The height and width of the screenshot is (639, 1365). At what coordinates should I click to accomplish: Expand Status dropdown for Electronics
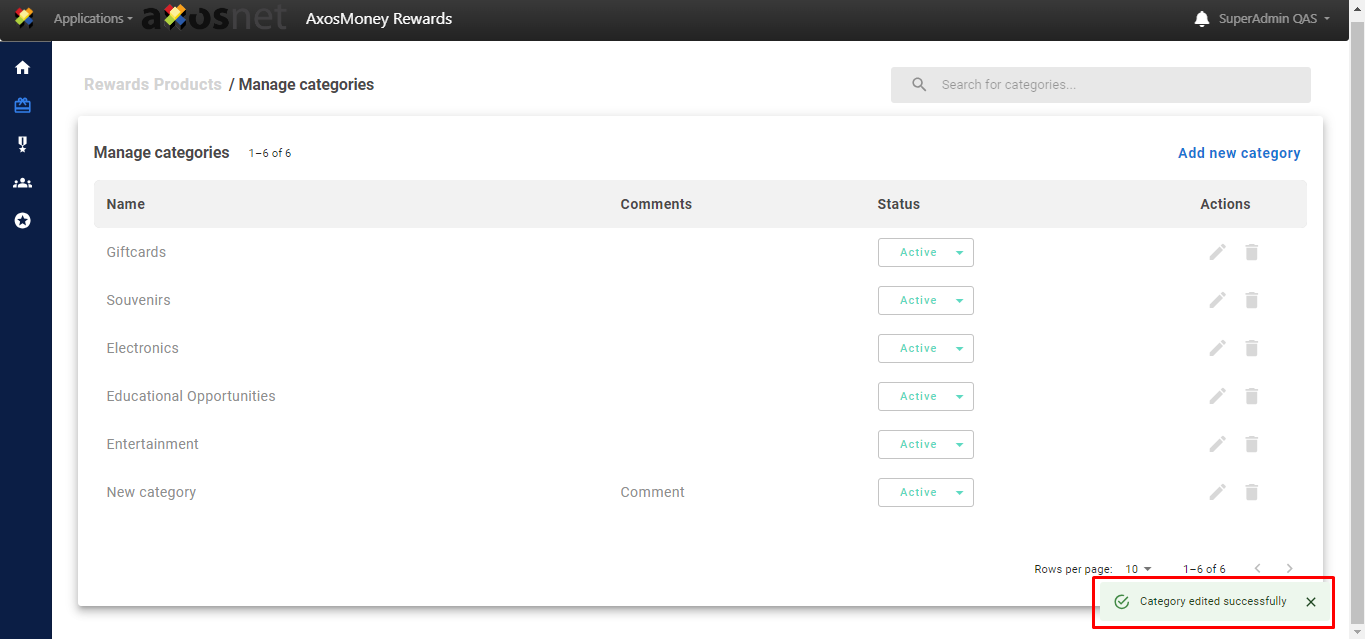pyautogui.click(x=925, y=349)
